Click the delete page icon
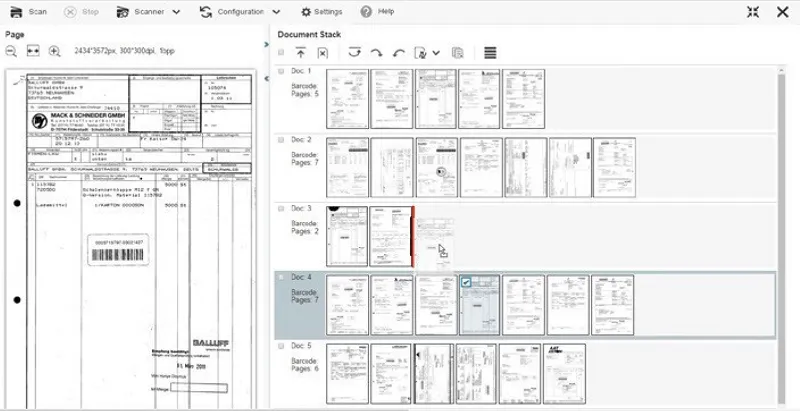Image resolution: width=800 pixels, height=411 pixels. (322, 53)
